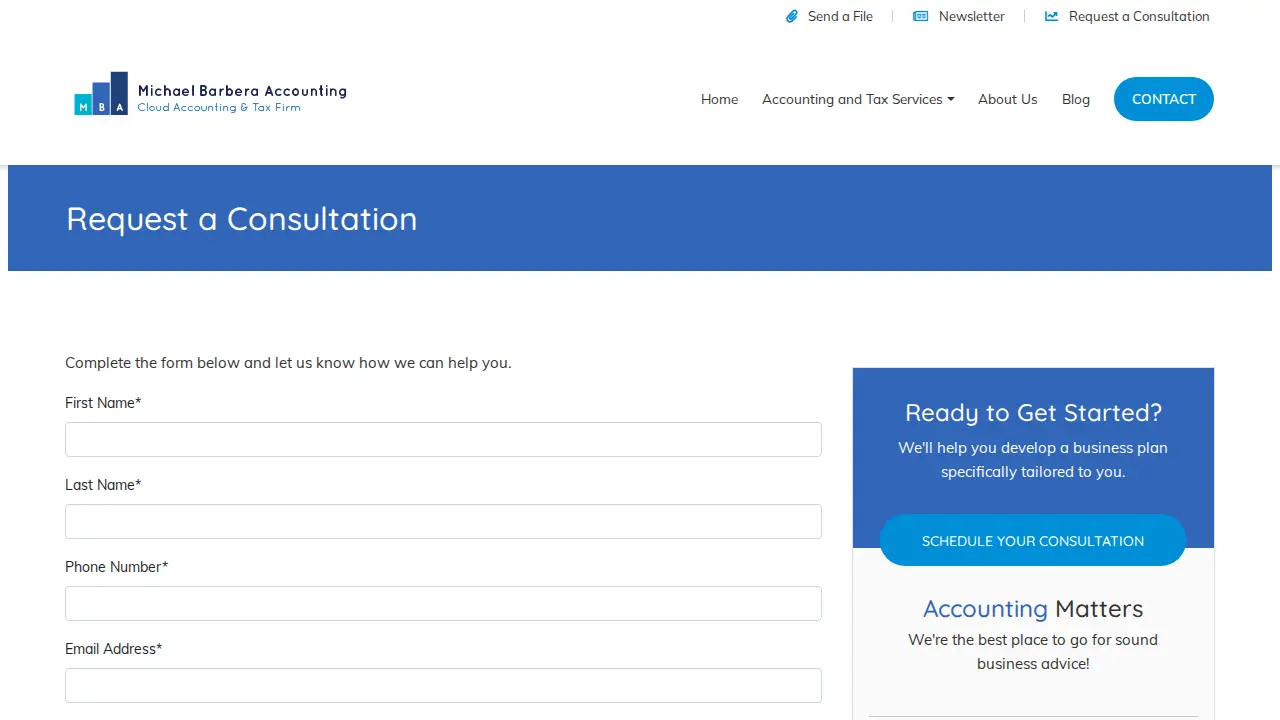The height and width of the screenshot is (720, 1280).
Task: Open the Blog menu item
Action: (x=1076, y=99)
